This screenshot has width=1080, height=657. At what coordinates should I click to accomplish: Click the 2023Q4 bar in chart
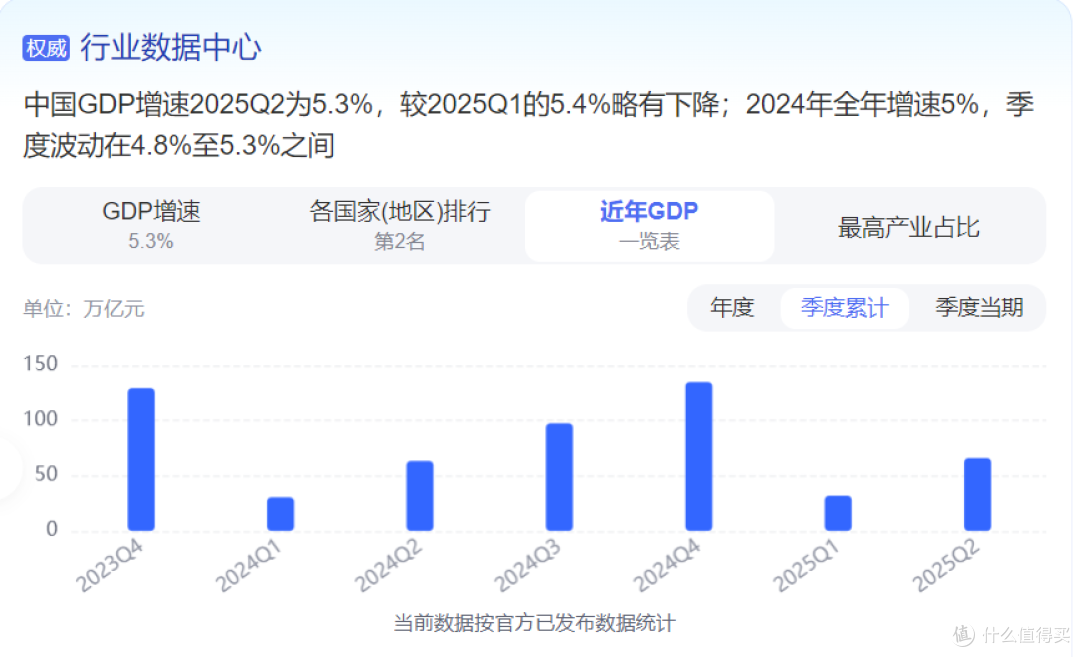point(141,459)
